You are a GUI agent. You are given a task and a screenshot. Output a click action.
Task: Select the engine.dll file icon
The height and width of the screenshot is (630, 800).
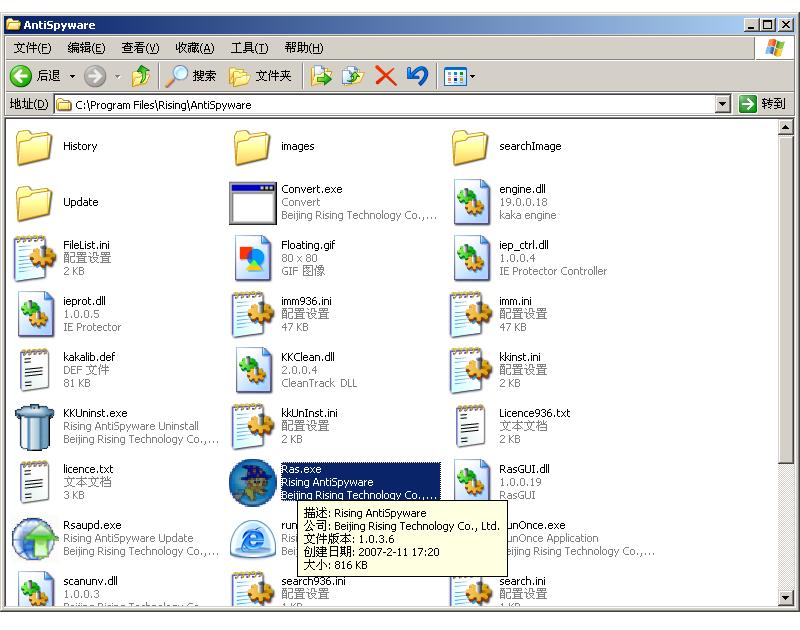[471, 202]
